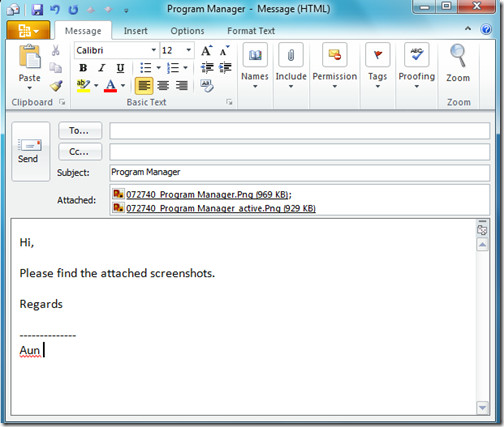Open the 072740_Program Manager_active.Png attachment

pyautogui.click(x=221, y=208)
